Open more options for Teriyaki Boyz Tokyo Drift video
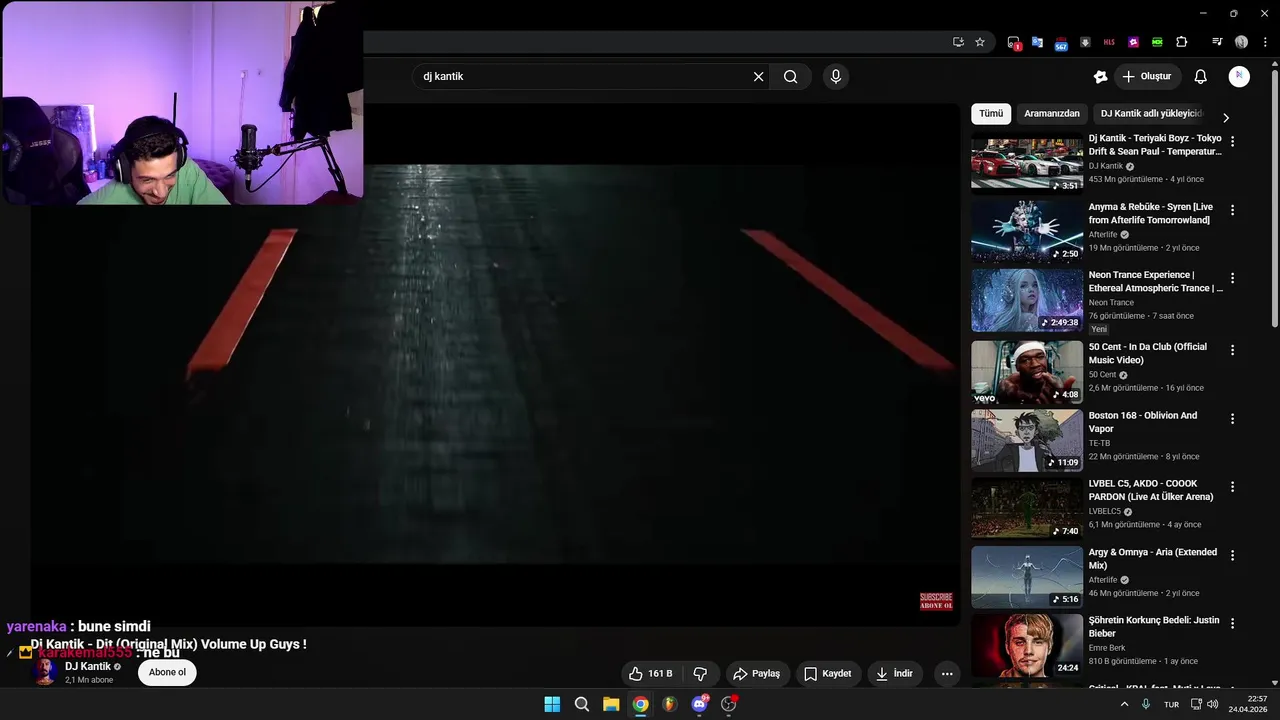The image size is (1280, 720). (x=1232, y=142)
